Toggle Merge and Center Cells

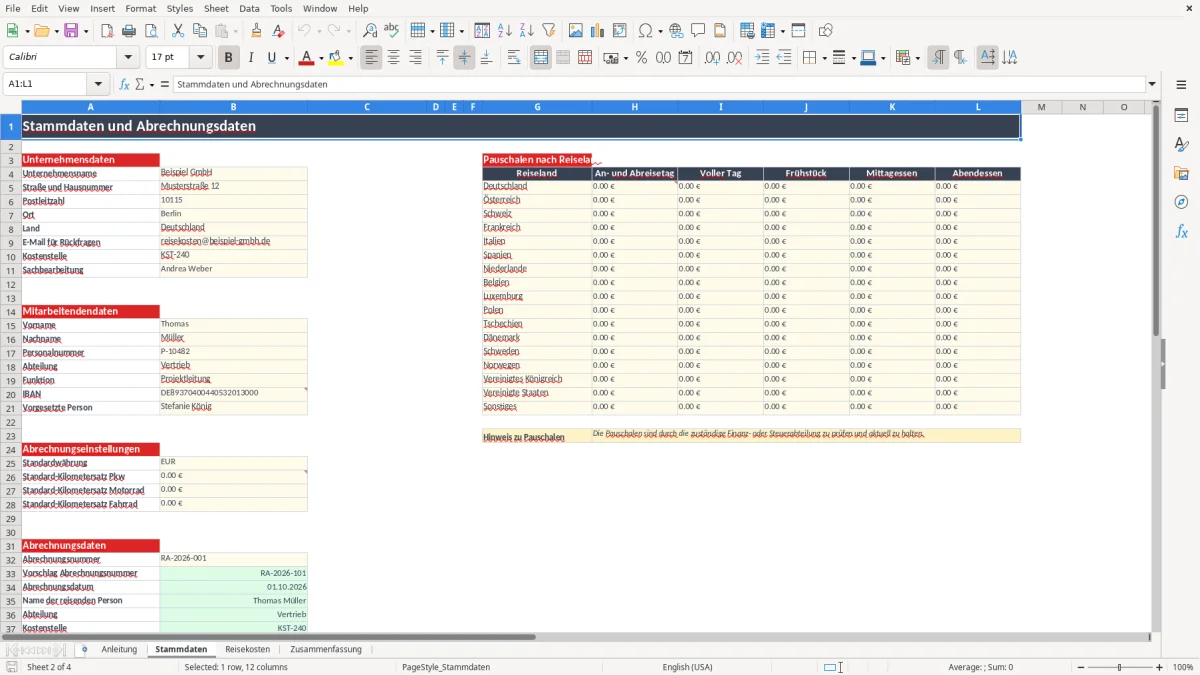point(541,58)
